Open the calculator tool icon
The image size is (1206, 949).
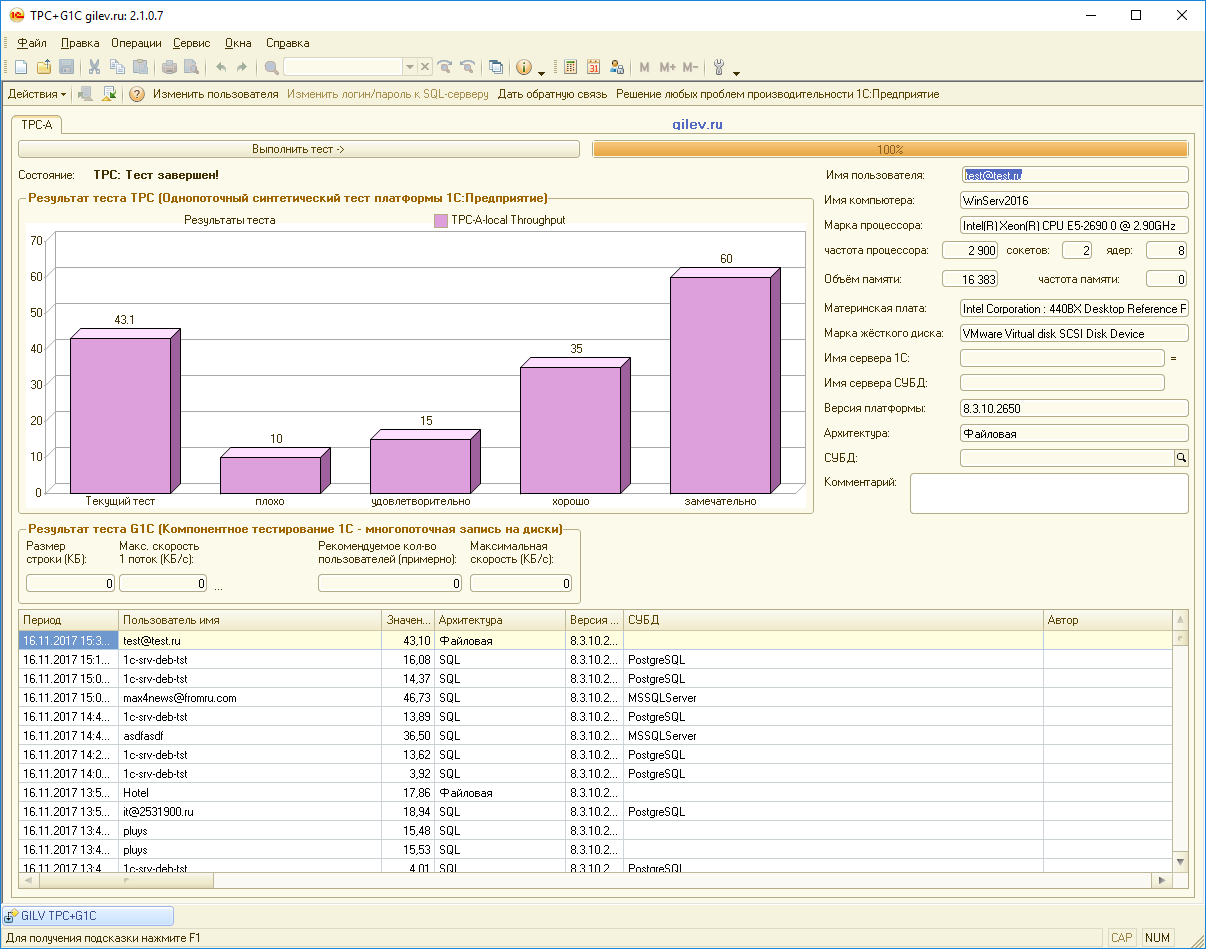(x=571, y=67)
